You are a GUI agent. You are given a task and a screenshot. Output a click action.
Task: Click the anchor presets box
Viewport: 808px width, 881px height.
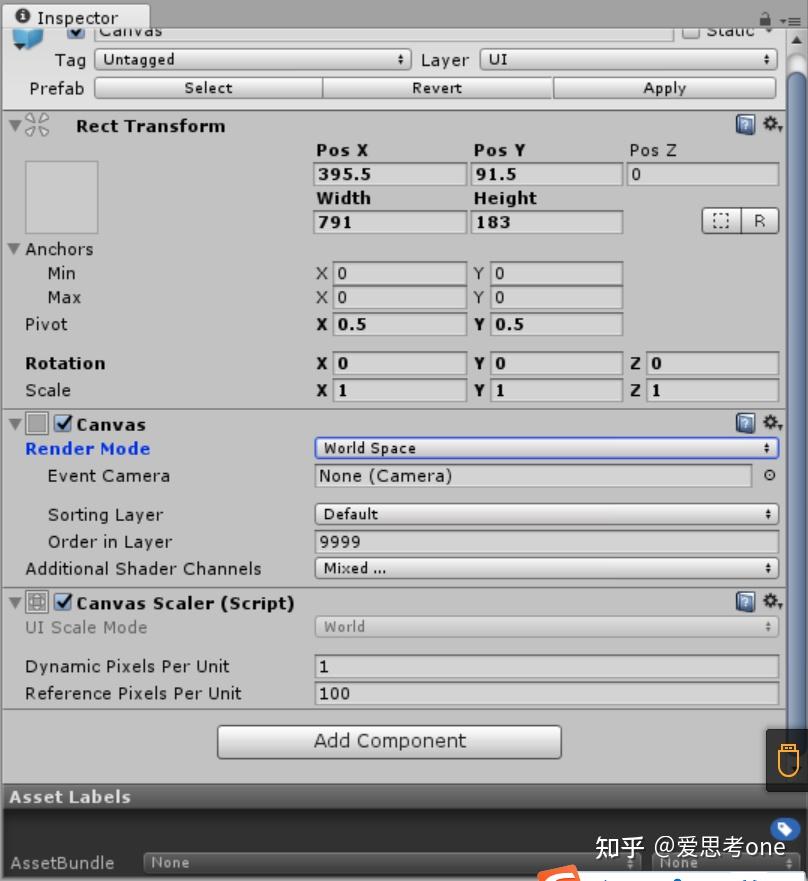(x=61, y=197)
